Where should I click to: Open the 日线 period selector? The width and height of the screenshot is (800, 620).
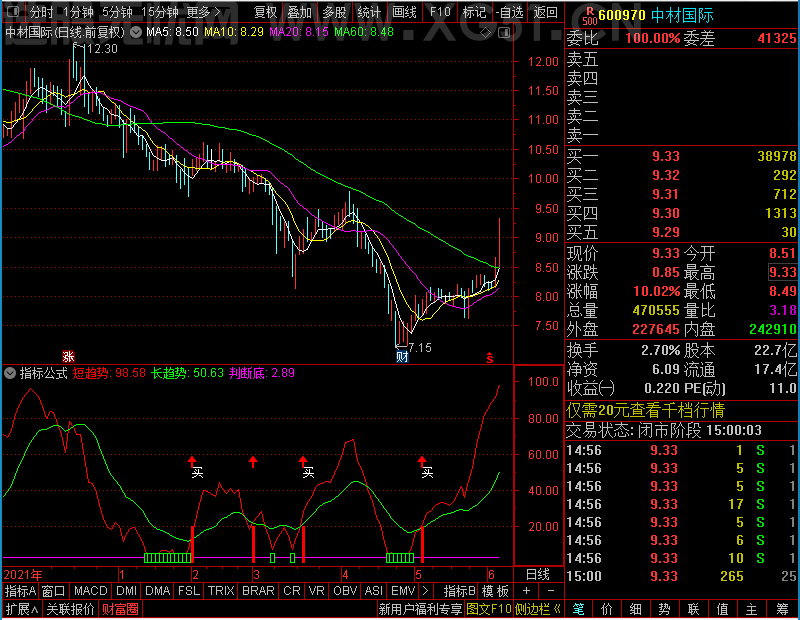point(538,575)
